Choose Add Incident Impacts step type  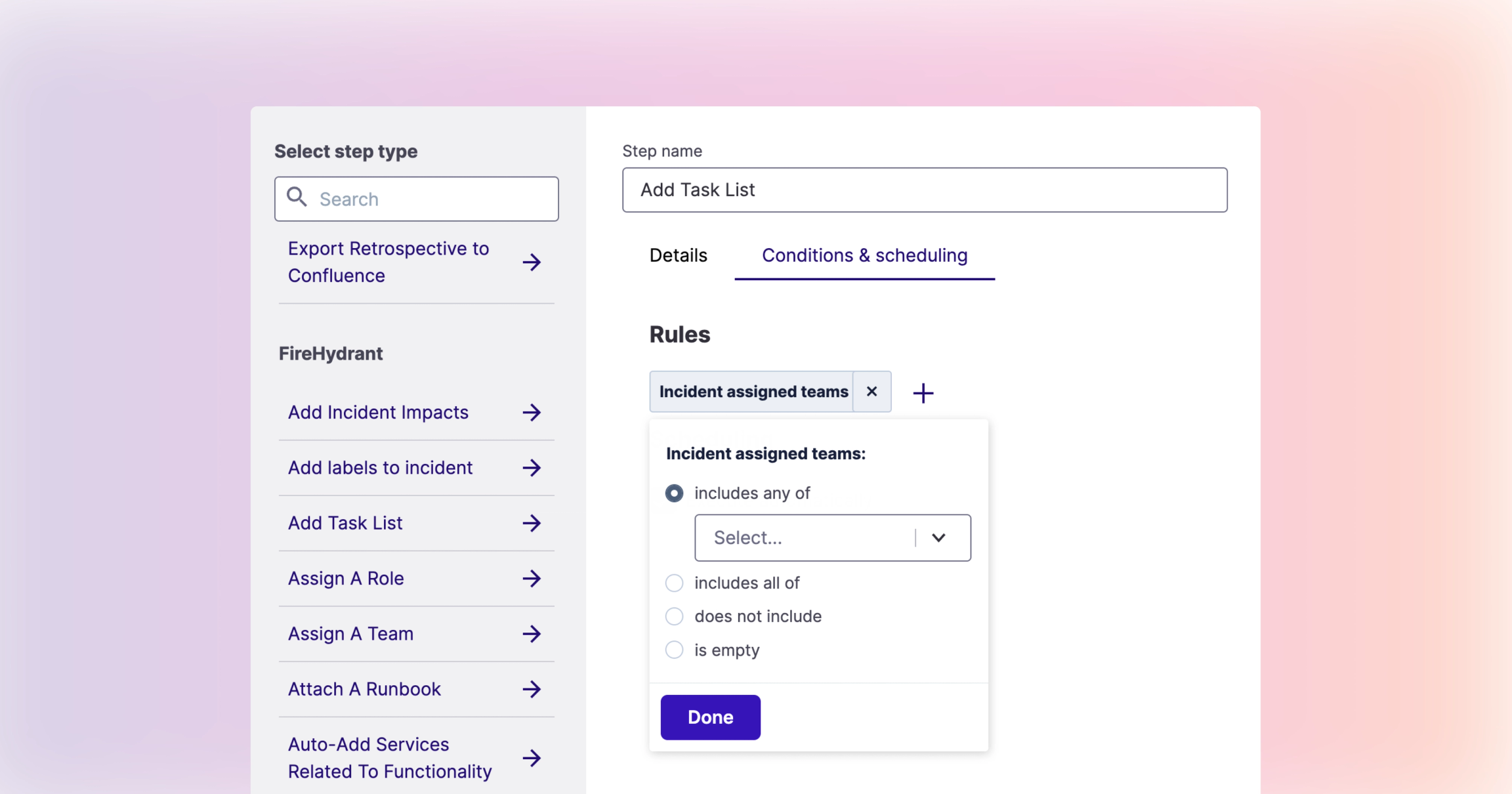point(416,412)
